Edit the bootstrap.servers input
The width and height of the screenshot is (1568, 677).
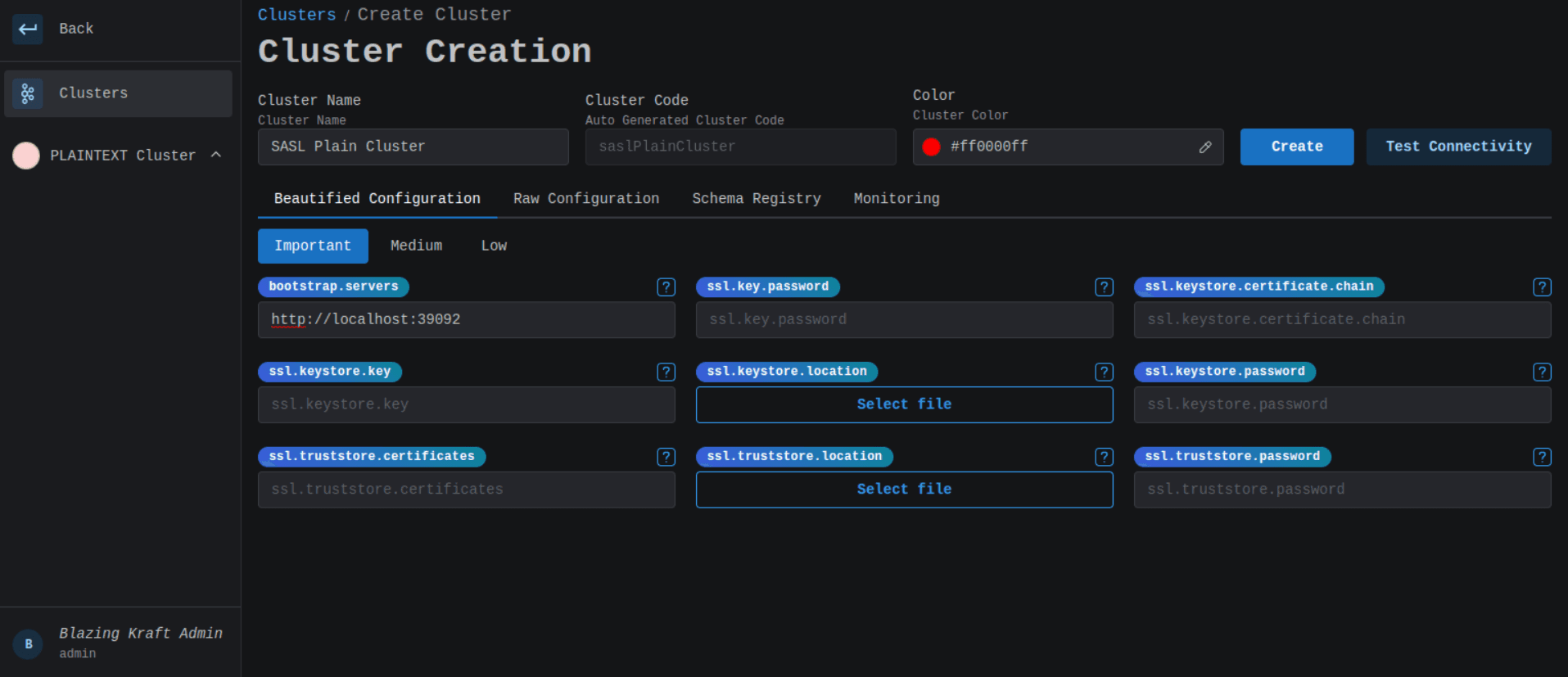click(x=466, y=320)
